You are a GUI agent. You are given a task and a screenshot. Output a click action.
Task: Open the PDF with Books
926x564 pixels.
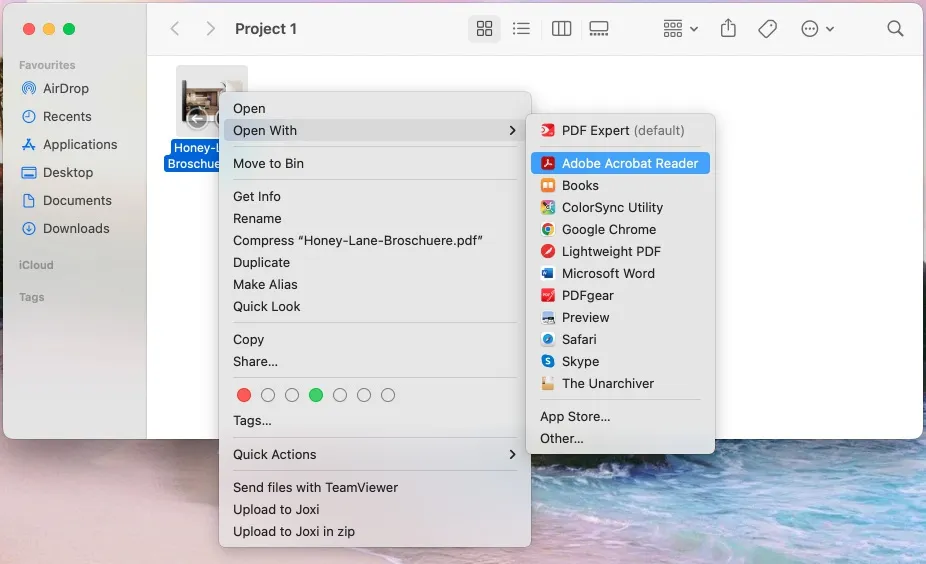tap(620, 185)
